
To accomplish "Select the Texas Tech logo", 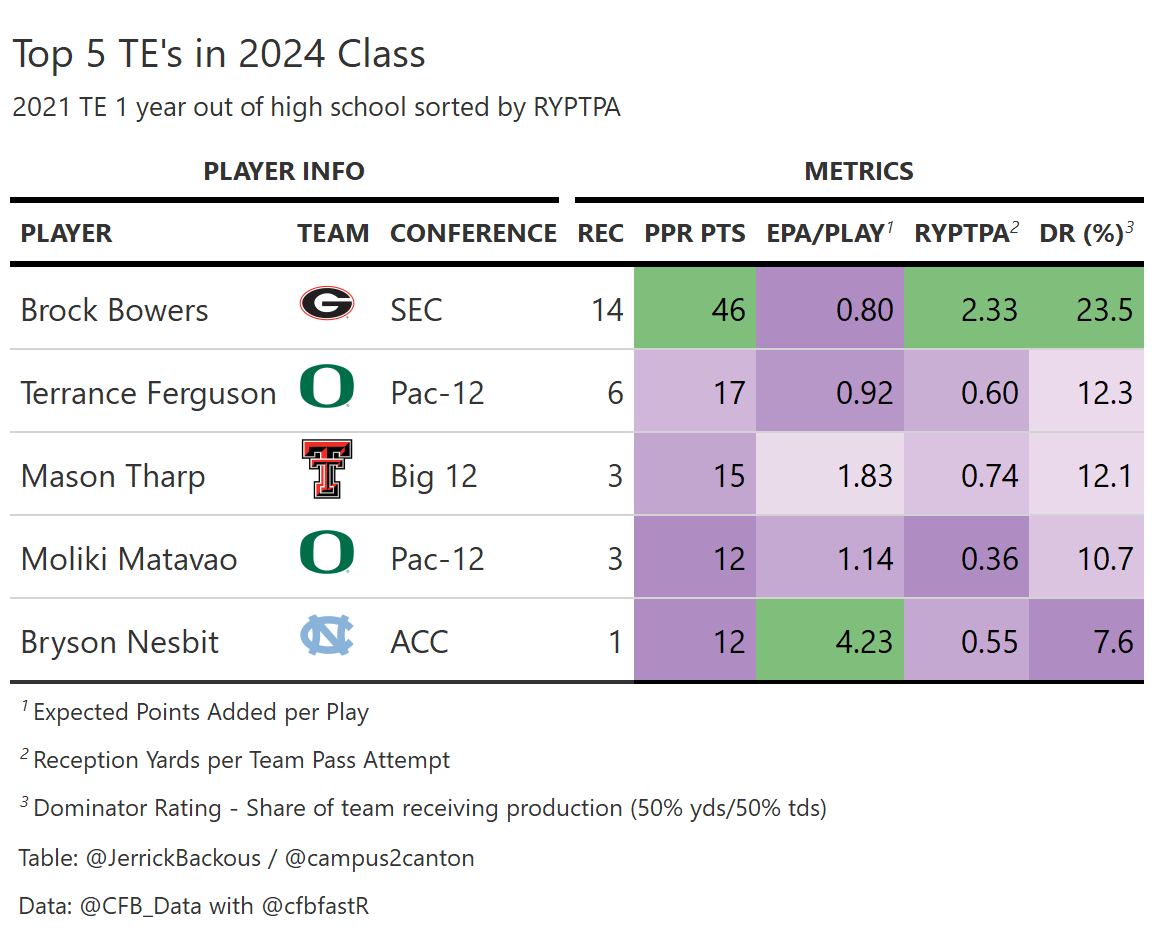I will [326, 469].
